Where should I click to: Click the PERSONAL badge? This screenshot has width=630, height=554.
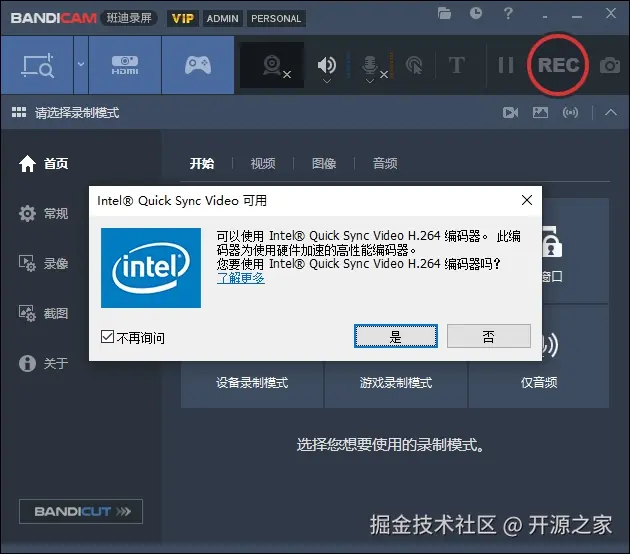pos(276,18)
